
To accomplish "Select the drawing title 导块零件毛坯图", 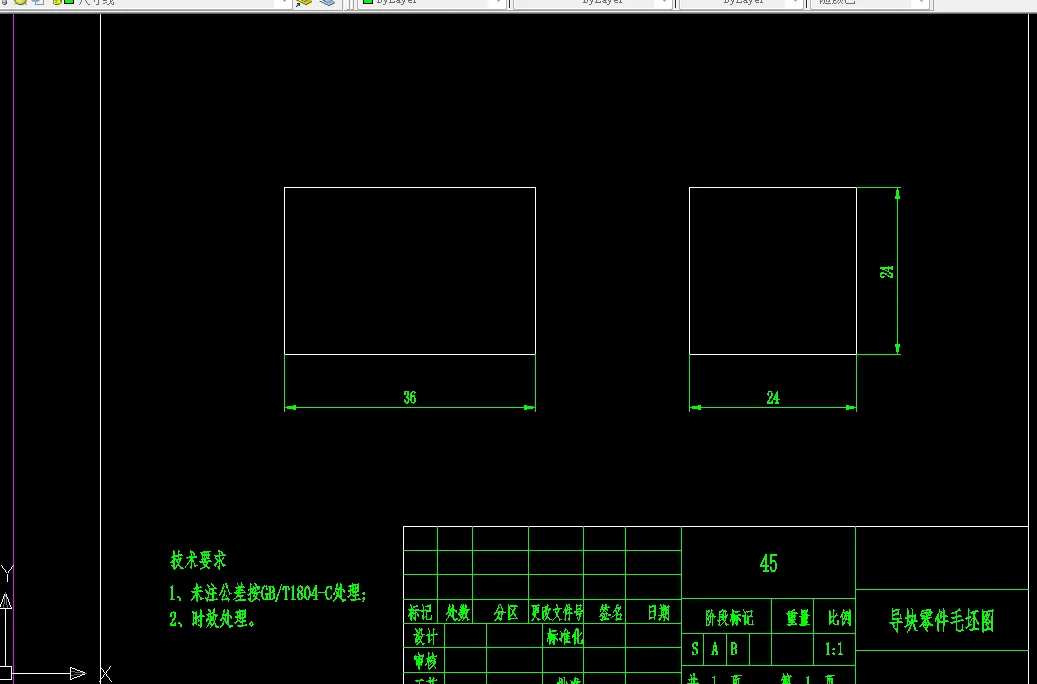I will (x=941, y=620).
